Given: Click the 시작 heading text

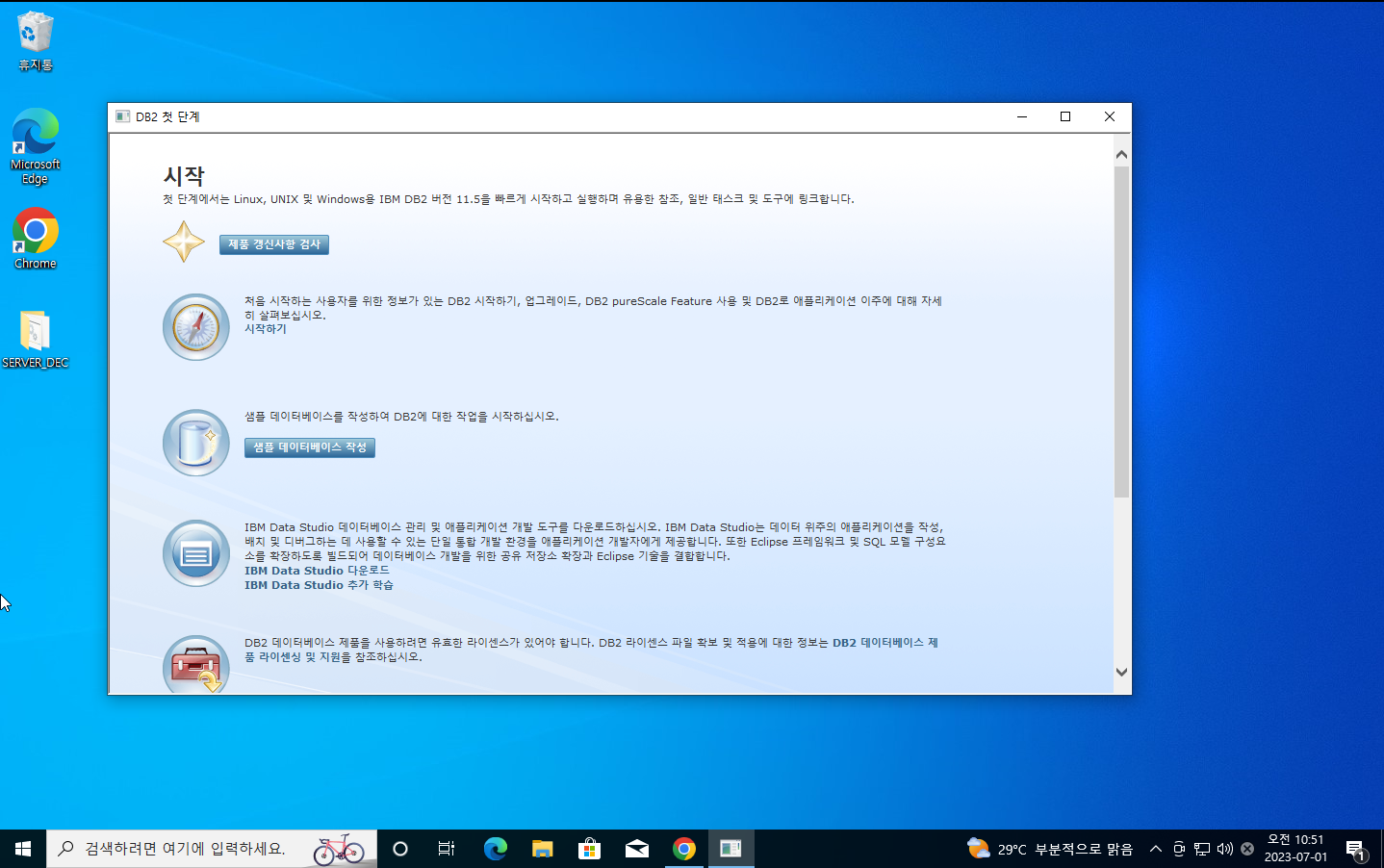Looking at the screenshot, I should [184, 176].
